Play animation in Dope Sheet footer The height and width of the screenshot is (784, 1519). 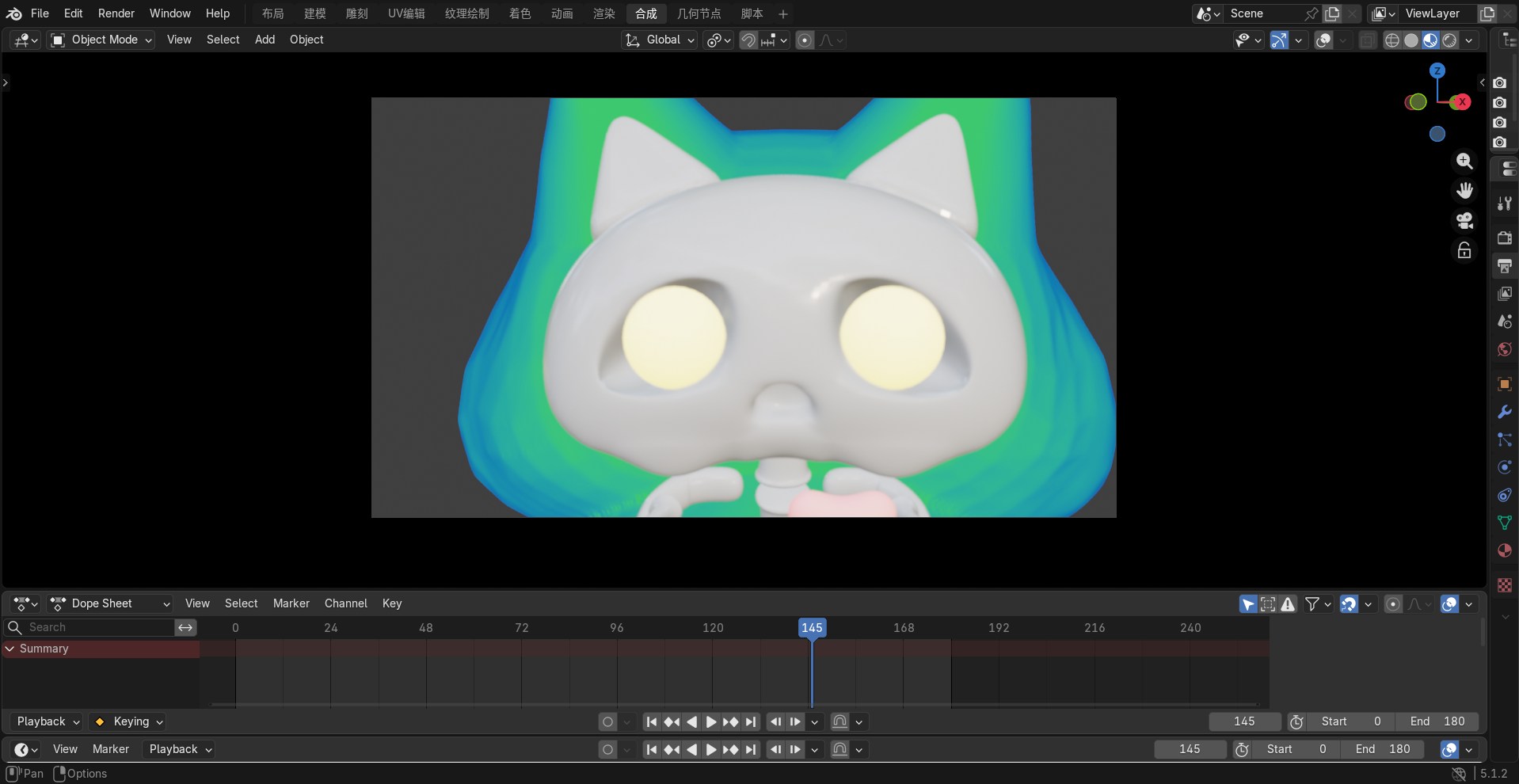pyautogui.click(x=711, y=721)
